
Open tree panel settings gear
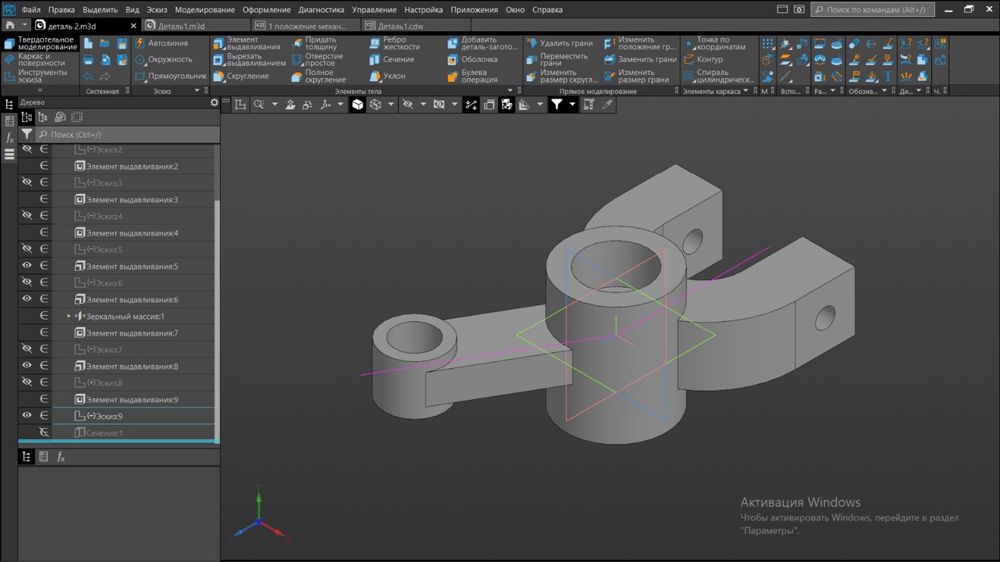[213, 102]
